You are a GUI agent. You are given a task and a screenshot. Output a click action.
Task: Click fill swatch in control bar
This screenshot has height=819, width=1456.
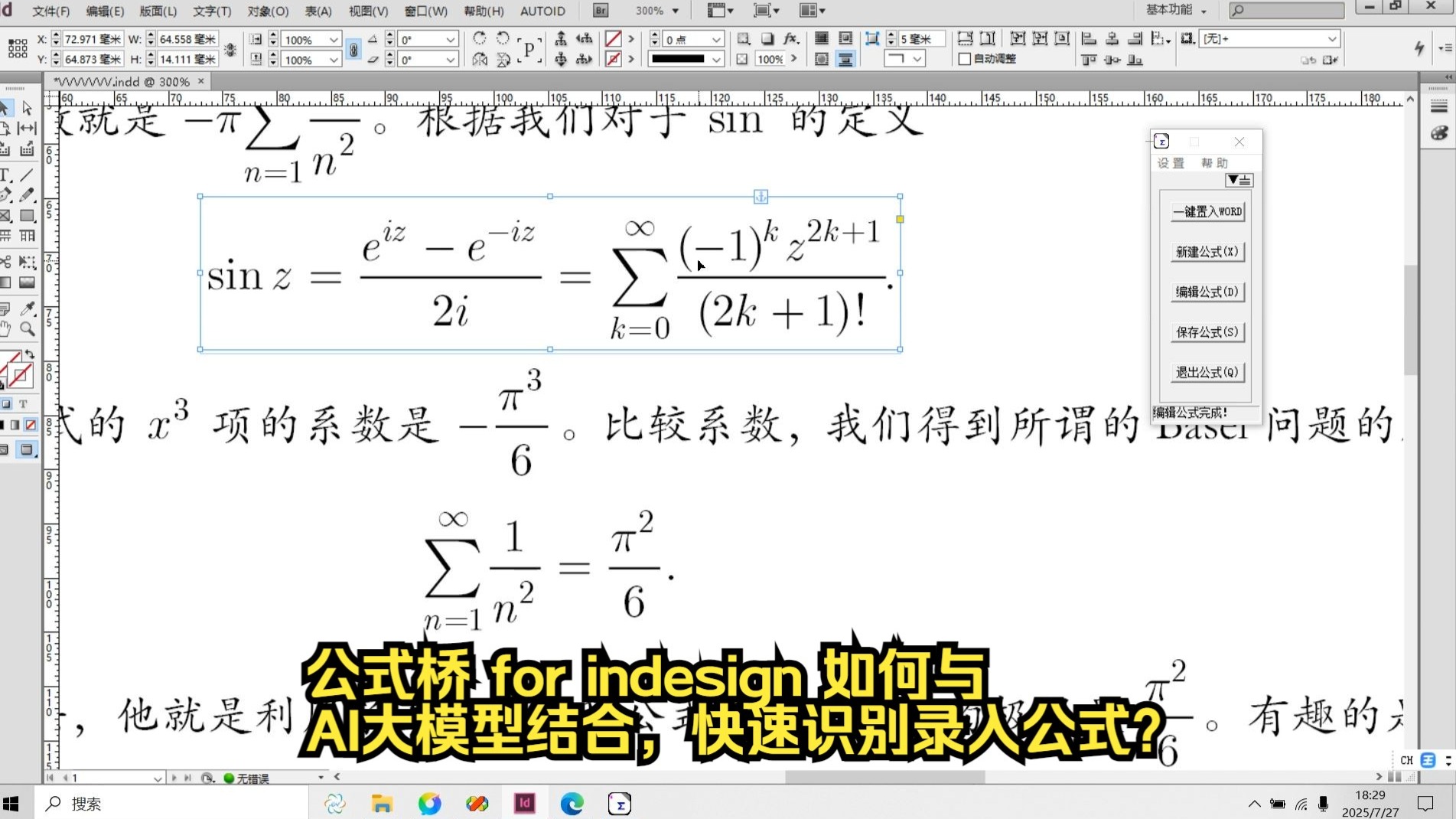pyautogui.click(x=613, y=38)
